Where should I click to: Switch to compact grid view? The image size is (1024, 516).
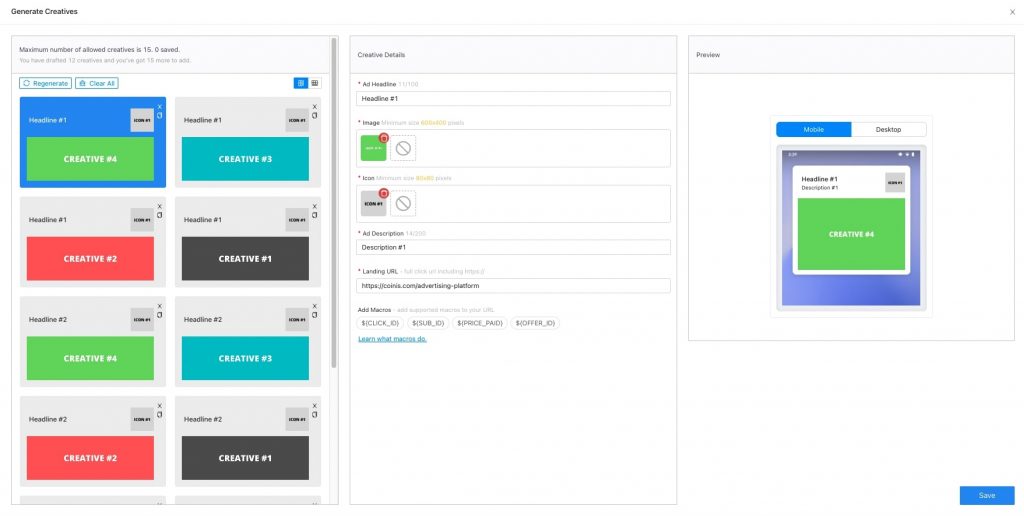pyautogui.click(x=314, y=83)
